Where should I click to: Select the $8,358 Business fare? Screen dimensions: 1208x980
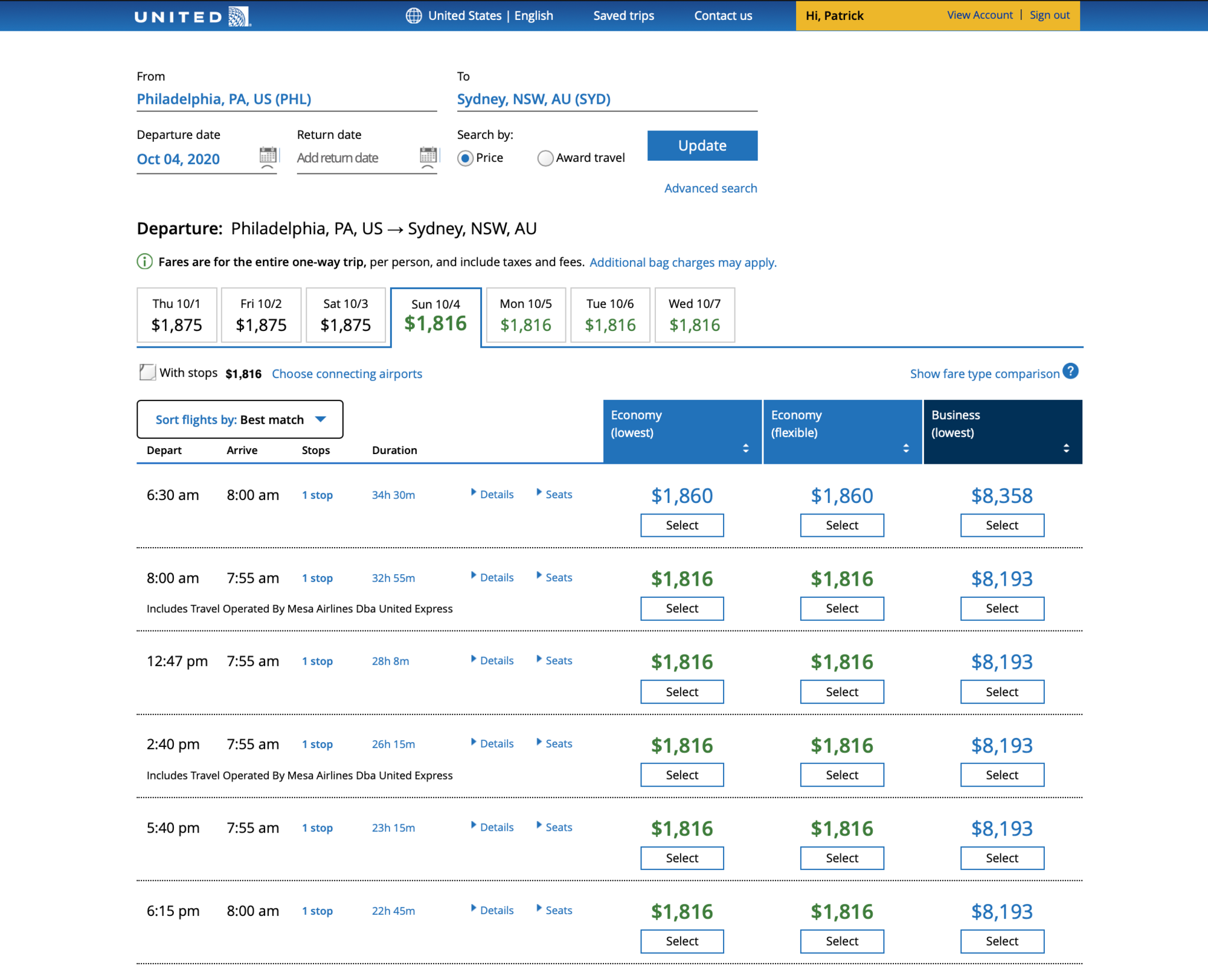(x=1001, y=525)
